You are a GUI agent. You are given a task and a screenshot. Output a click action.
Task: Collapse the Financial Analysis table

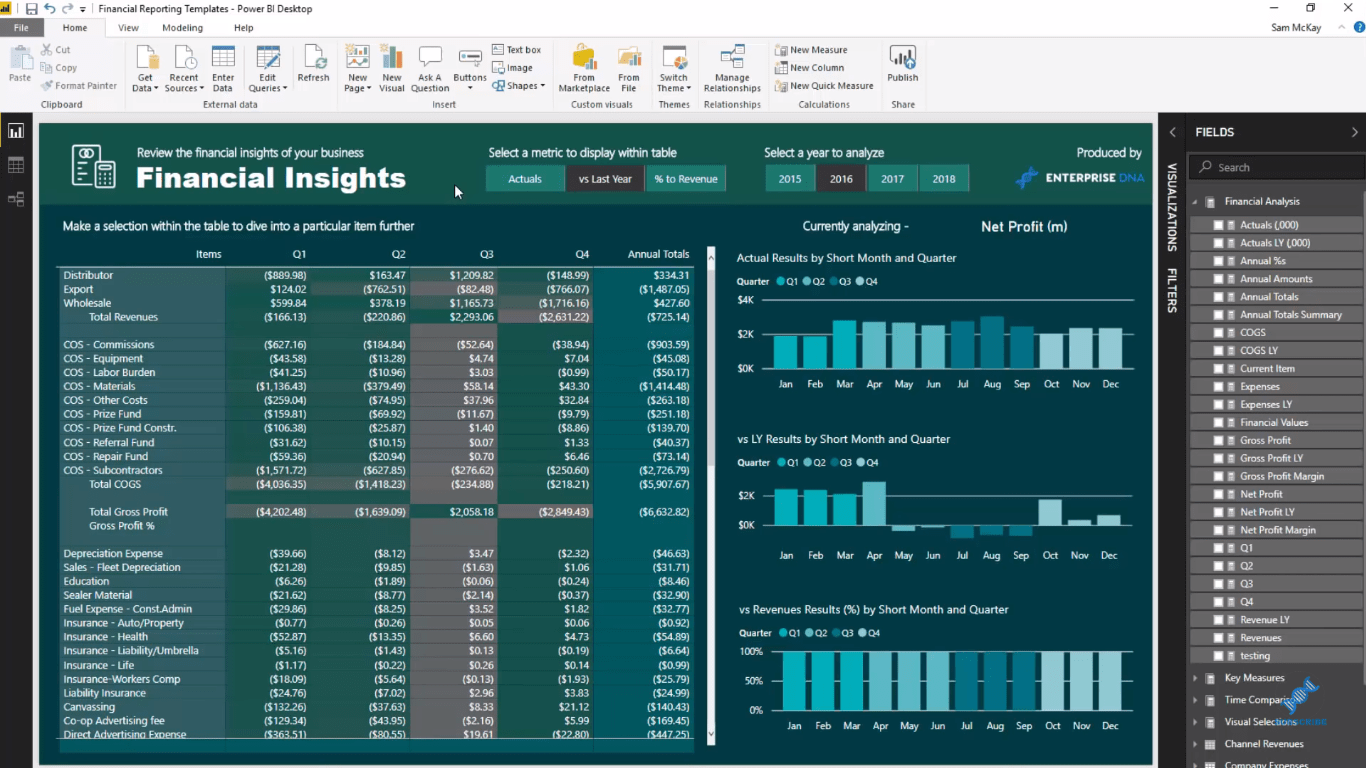point(1195,202)
